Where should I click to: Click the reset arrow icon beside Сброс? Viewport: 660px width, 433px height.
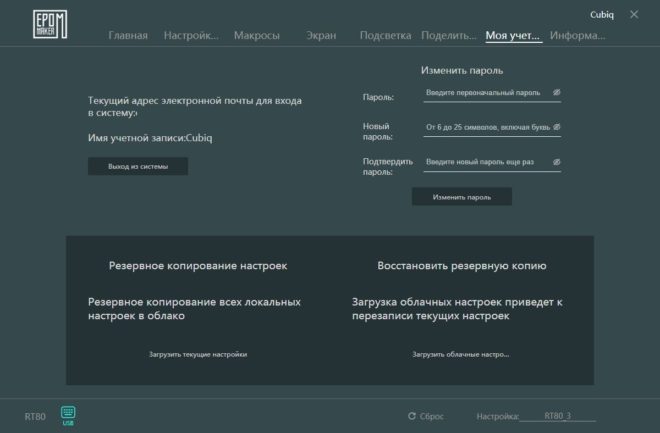point(412,416)
